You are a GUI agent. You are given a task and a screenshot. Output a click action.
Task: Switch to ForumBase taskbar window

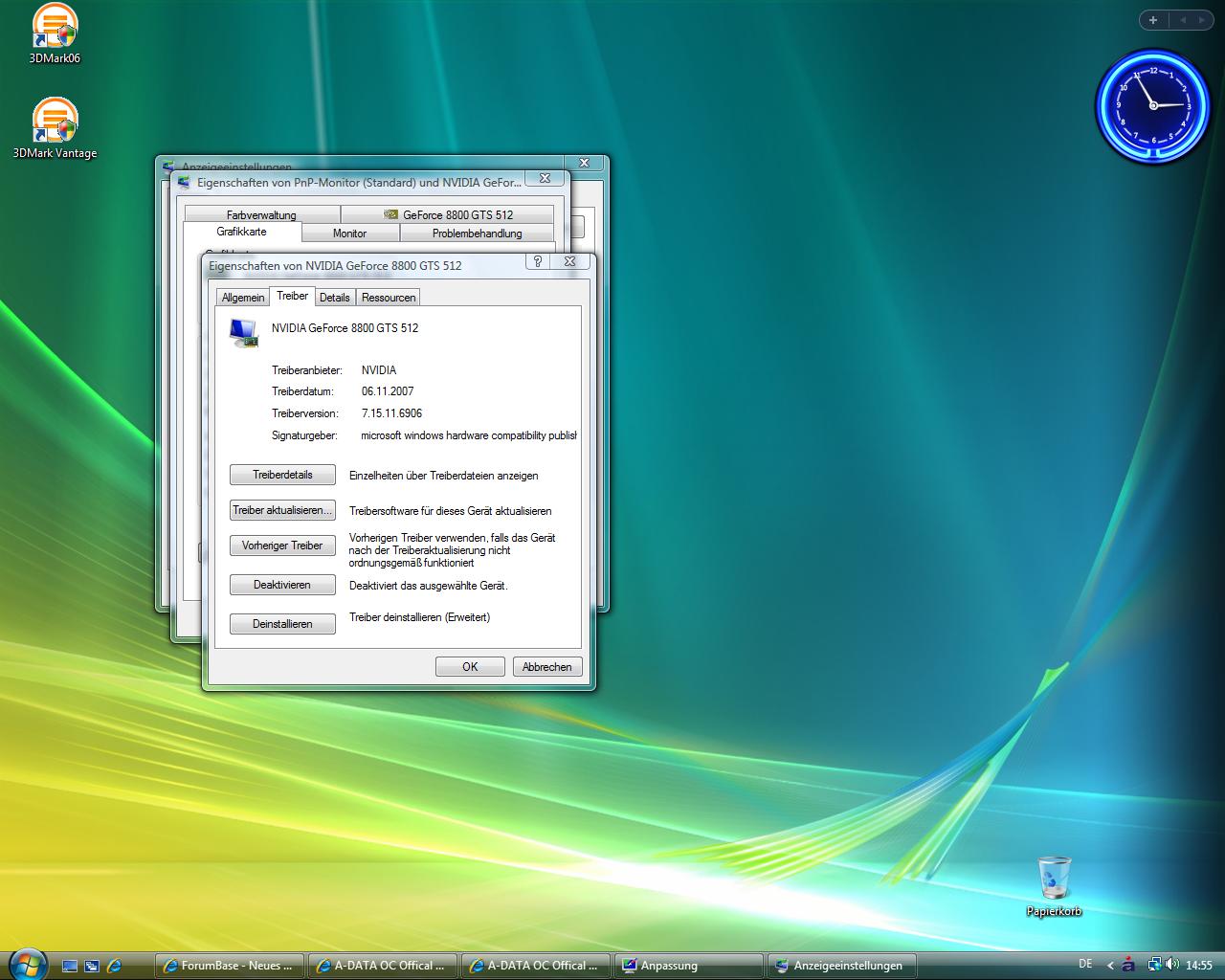230,966
